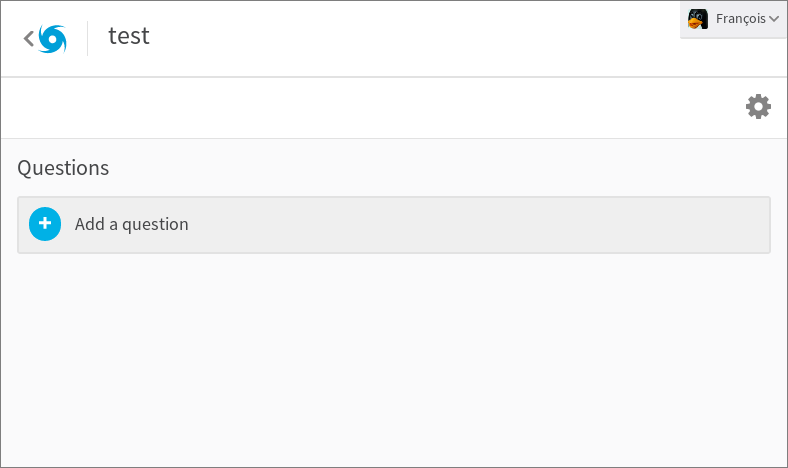Screen dimensions: 788x468
Task: Click the vertical separator beside the test title
Action: tap(87, 38)
